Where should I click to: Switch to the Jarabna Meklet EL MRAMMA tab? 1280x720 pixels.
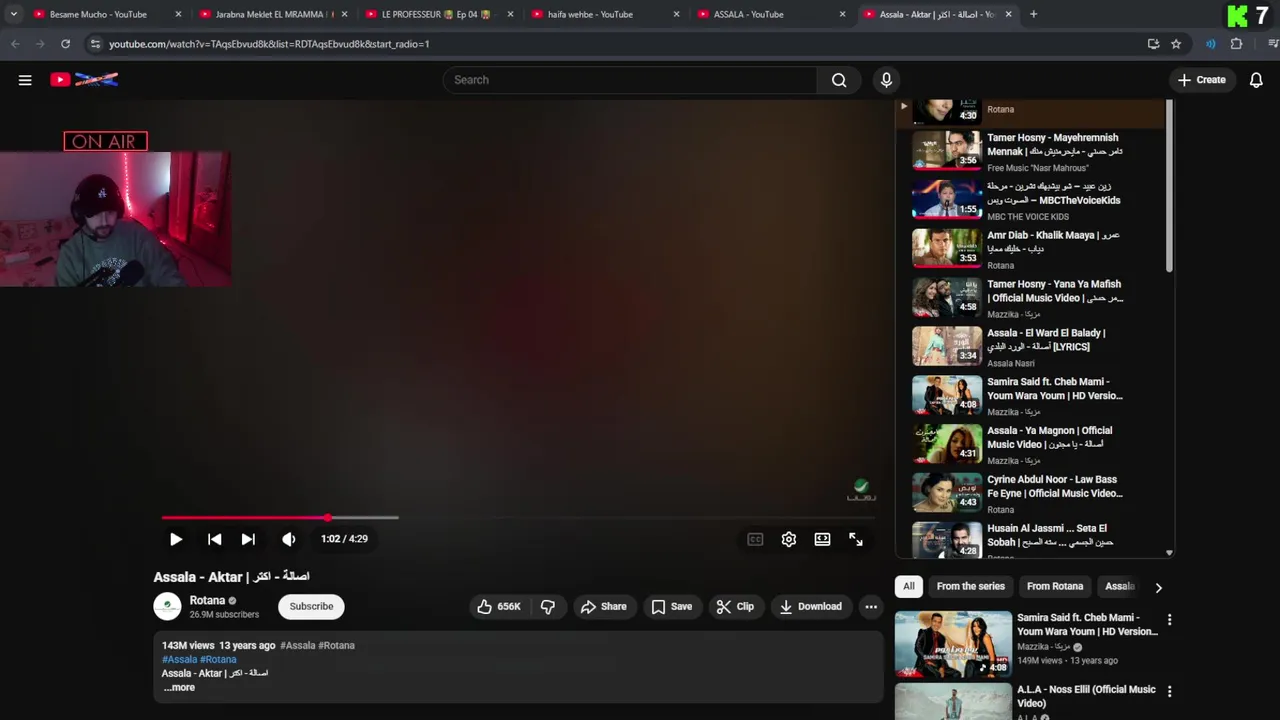point(273,14)
